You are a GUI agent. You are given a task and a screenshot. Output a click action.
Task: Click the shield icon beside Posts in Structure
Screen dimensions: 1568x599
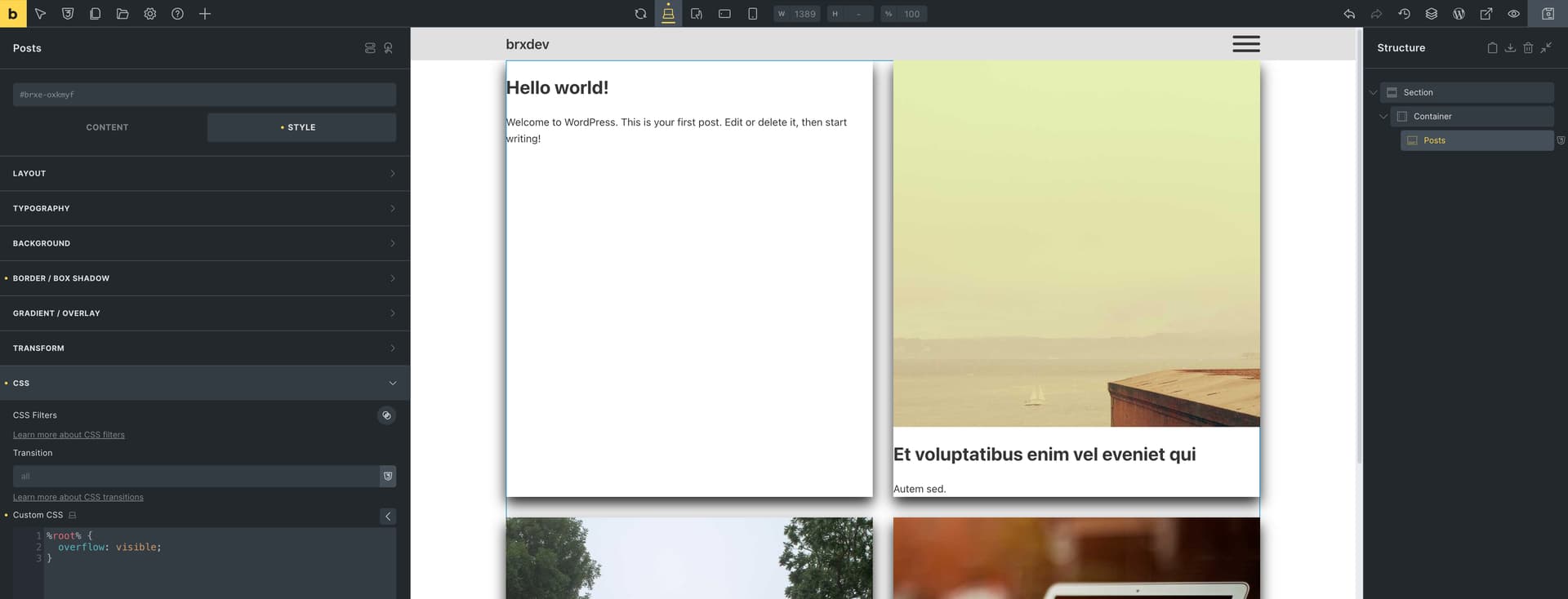[1561, 140]
